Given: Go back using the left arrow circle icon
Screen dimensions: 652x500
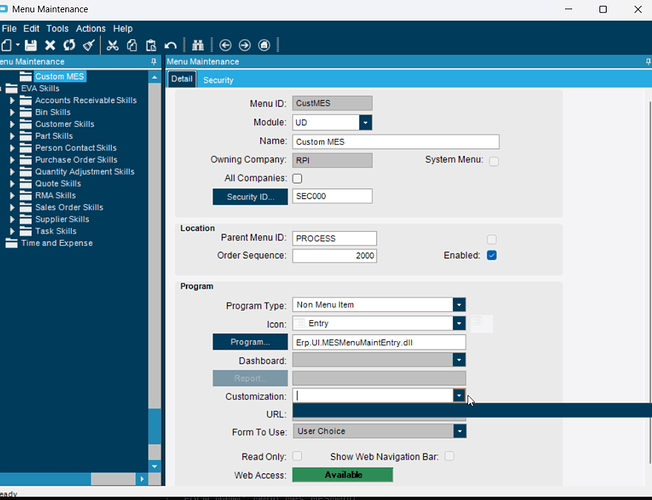Looking at the screenshot, I should pyautogui.click(x=225, y=45).
